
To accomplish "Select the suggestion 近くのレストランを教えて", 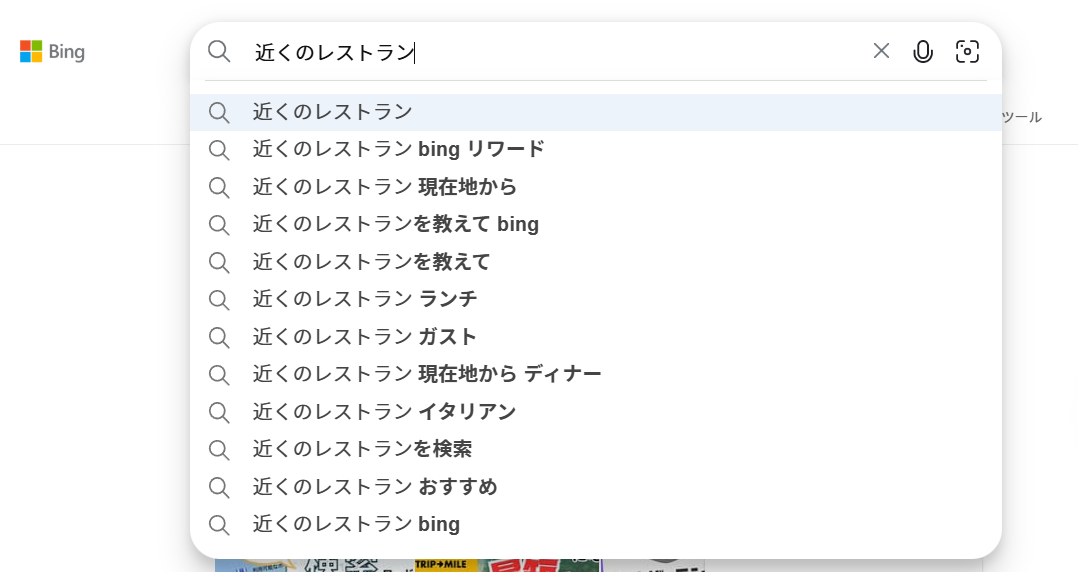I will click(372, 262).
